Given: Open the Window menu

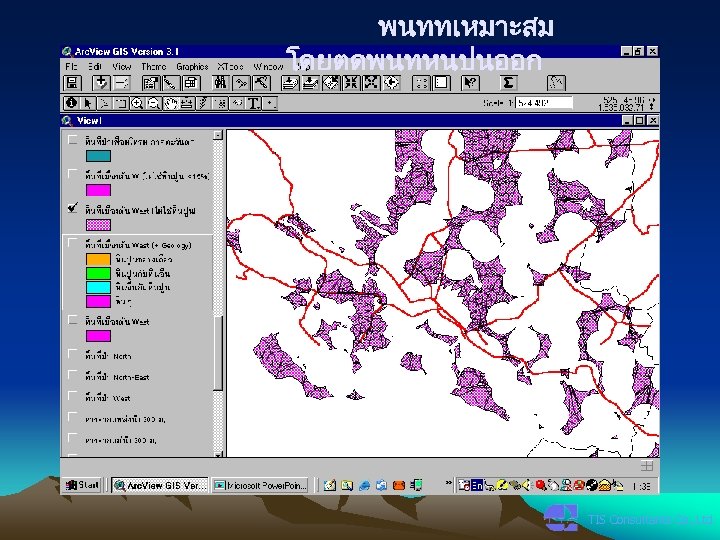Looking at the screenshot, I should 269,67.
